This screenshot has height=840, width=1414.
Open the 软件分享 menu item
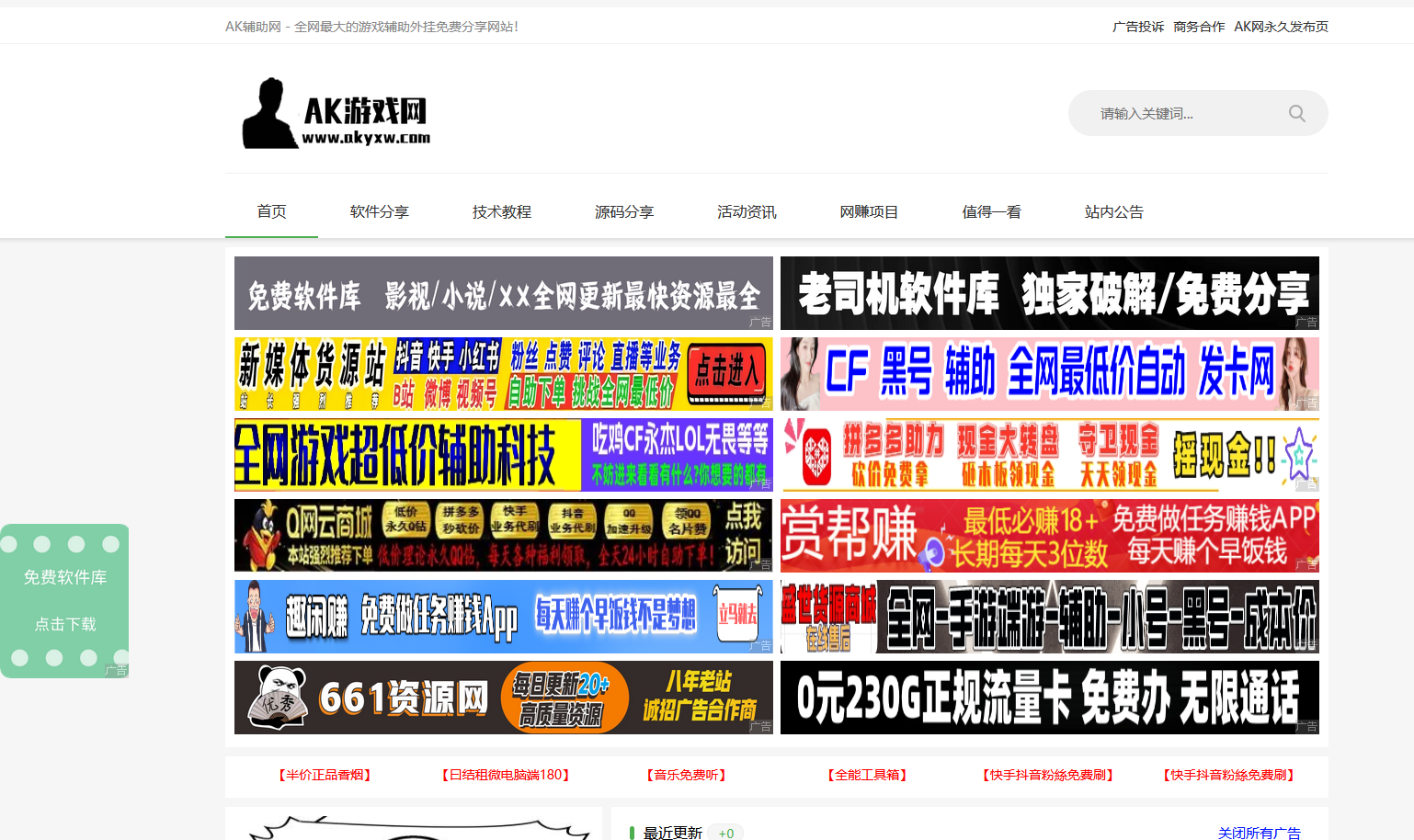379,211
